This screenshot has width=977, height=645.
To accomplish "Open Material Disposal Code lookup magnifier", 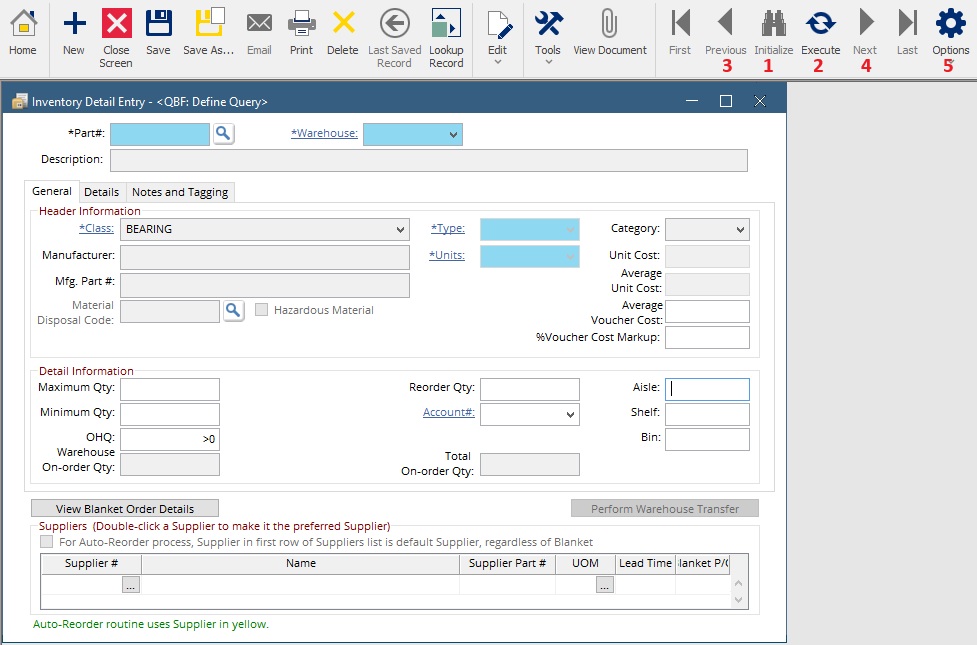I will pyautogui.click(x=233, y=310).
